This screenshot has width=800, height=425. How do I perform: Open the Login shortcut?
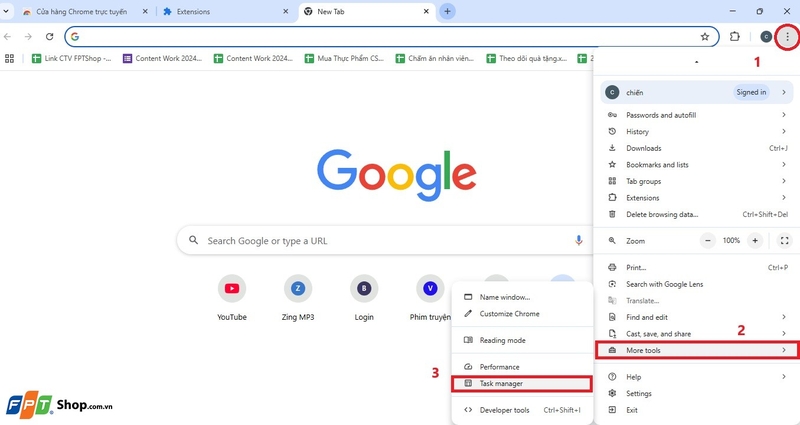tap(364, 298)
